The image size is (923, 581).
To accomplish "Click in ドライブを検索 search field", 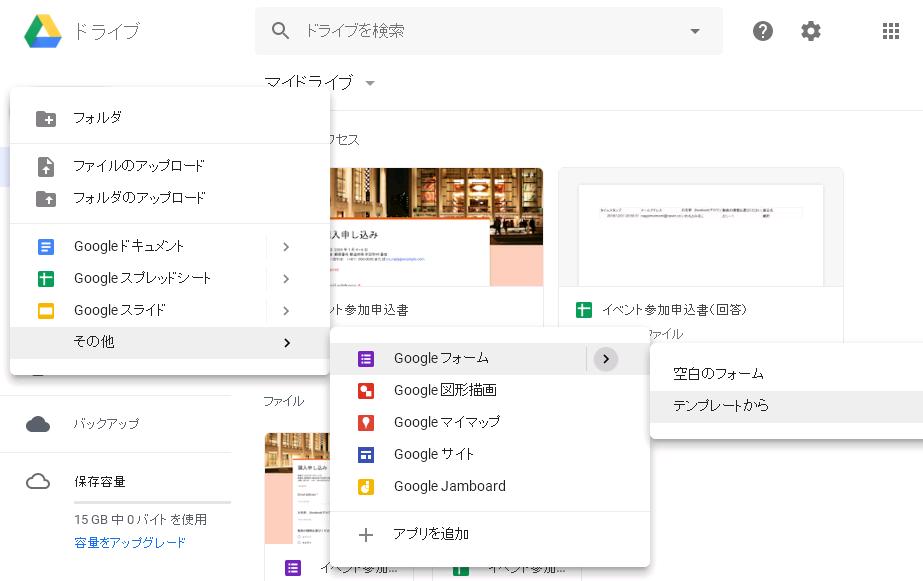I will (489, 31).
